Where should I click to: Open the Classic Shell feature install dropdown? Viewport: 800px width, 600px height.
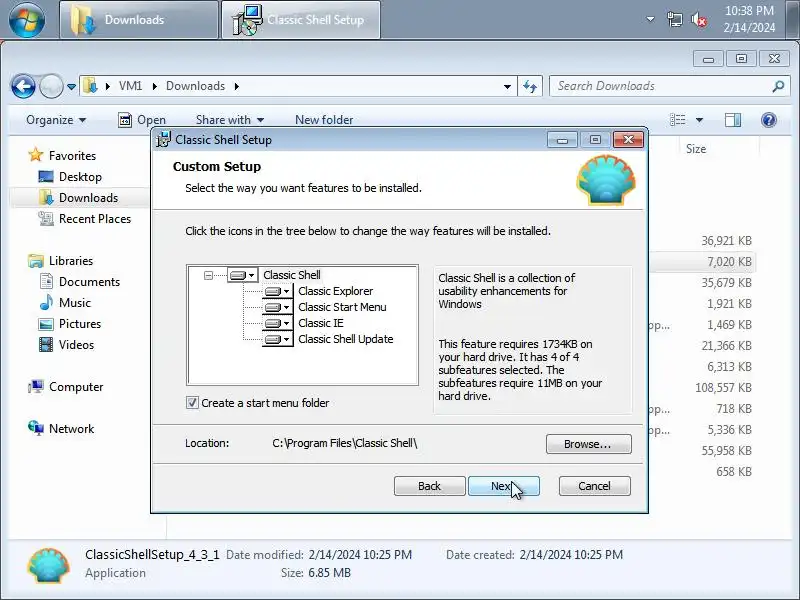pyautogui.click(x=242, y=276)
